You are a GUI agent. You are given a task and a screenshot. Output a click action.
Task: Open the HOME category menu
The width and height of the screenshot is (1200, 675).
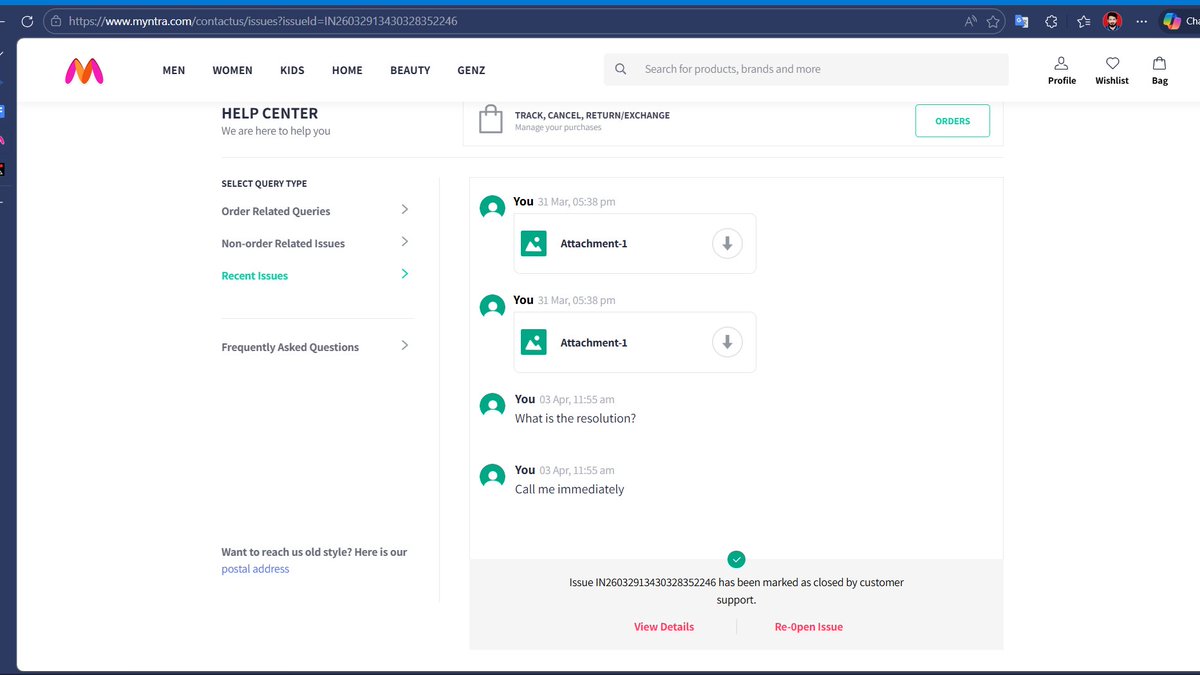347,70
